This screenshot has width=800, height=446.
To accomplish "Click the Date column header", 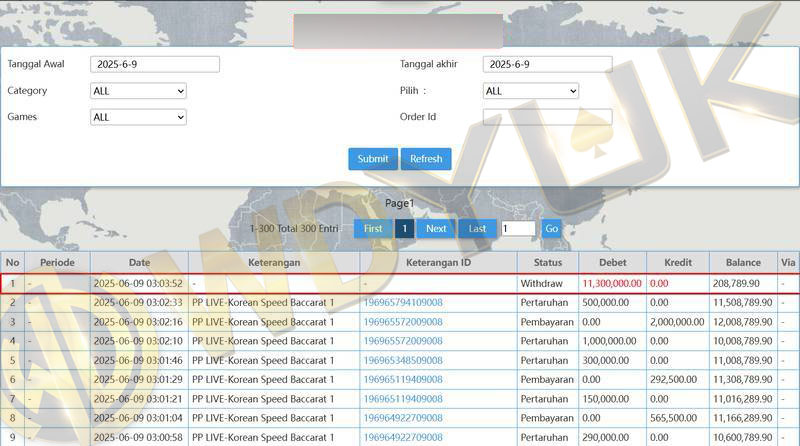I will (x=139, y=262).
